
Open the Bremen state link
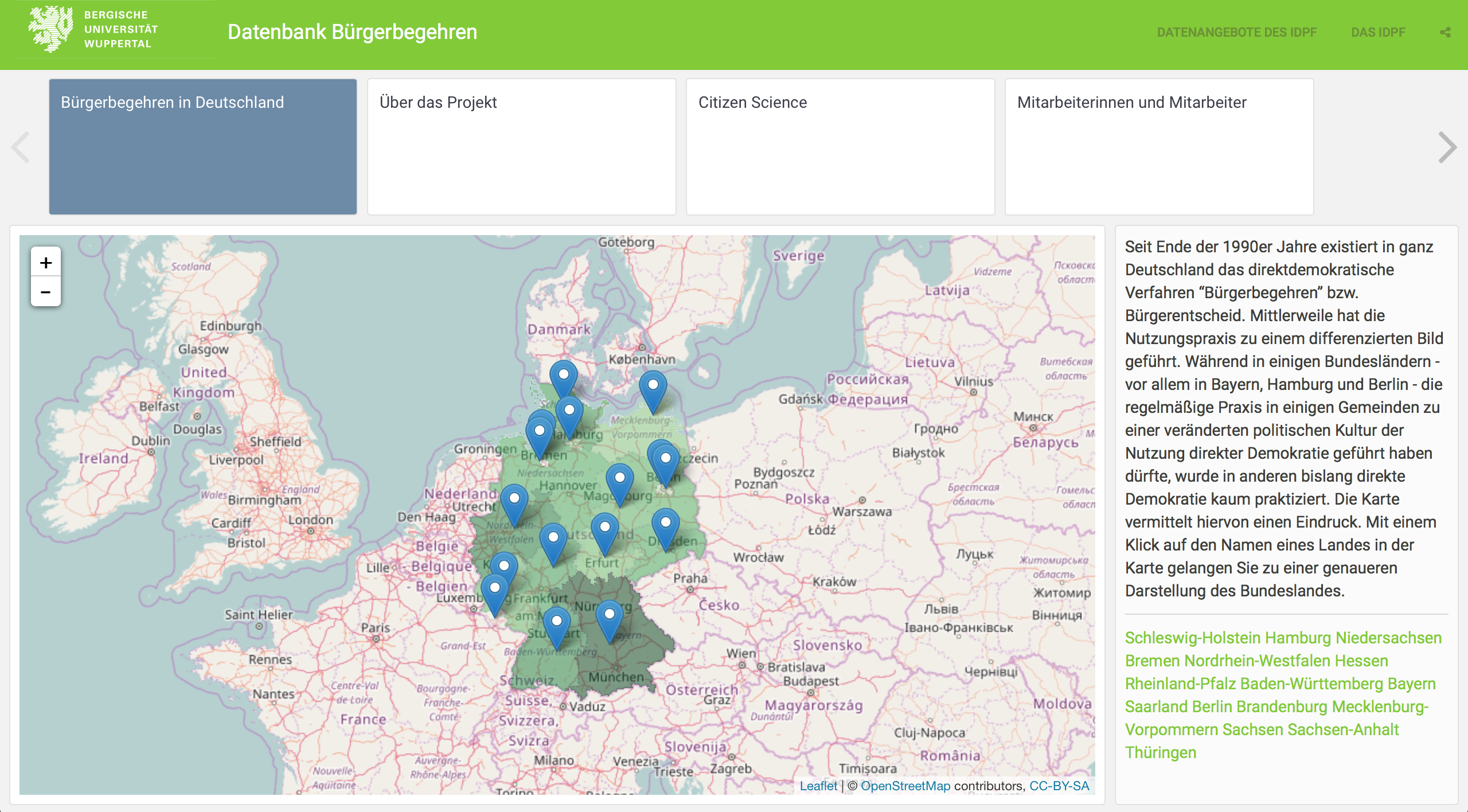coord(1153,661)
